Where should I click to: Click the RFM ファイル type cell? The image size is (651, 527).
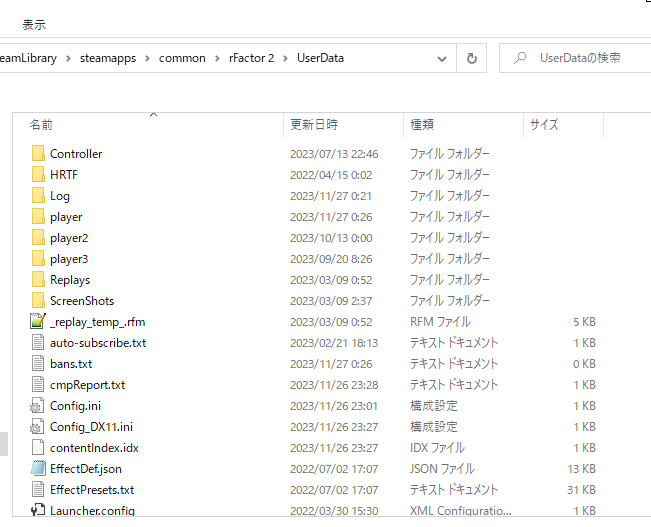[441, 322]
